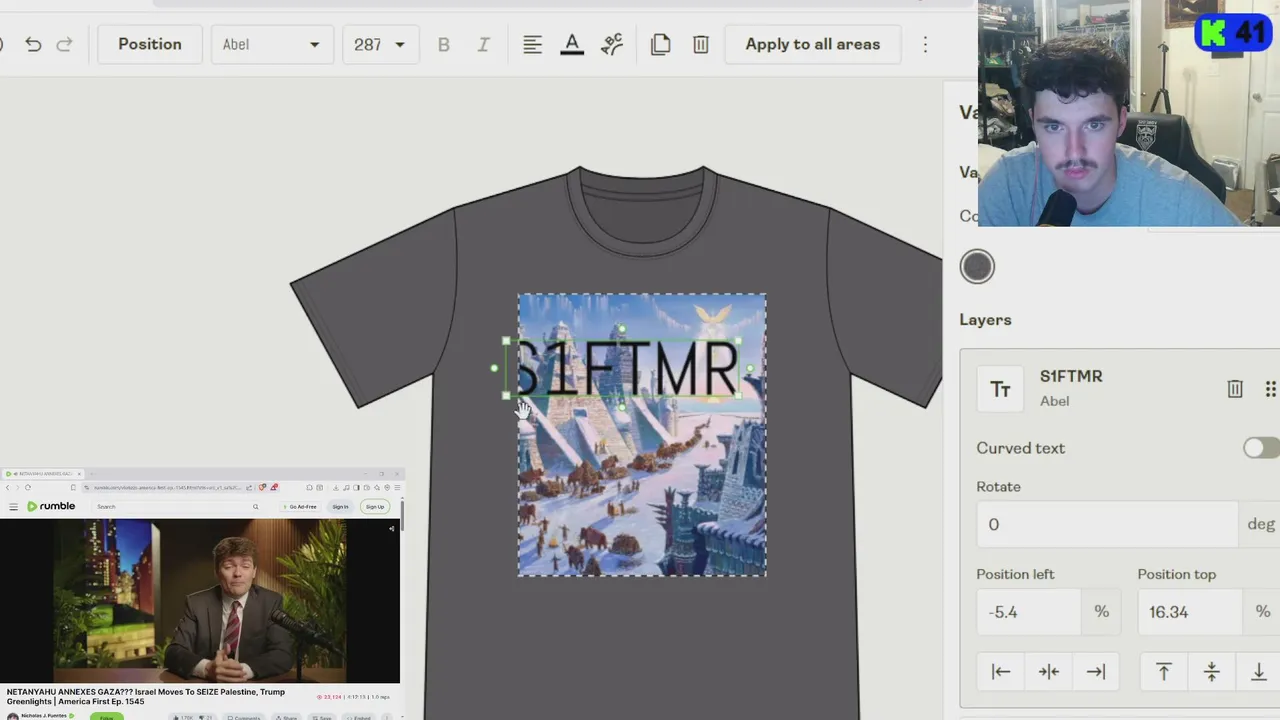Open the text effects tool

(612, 44)
